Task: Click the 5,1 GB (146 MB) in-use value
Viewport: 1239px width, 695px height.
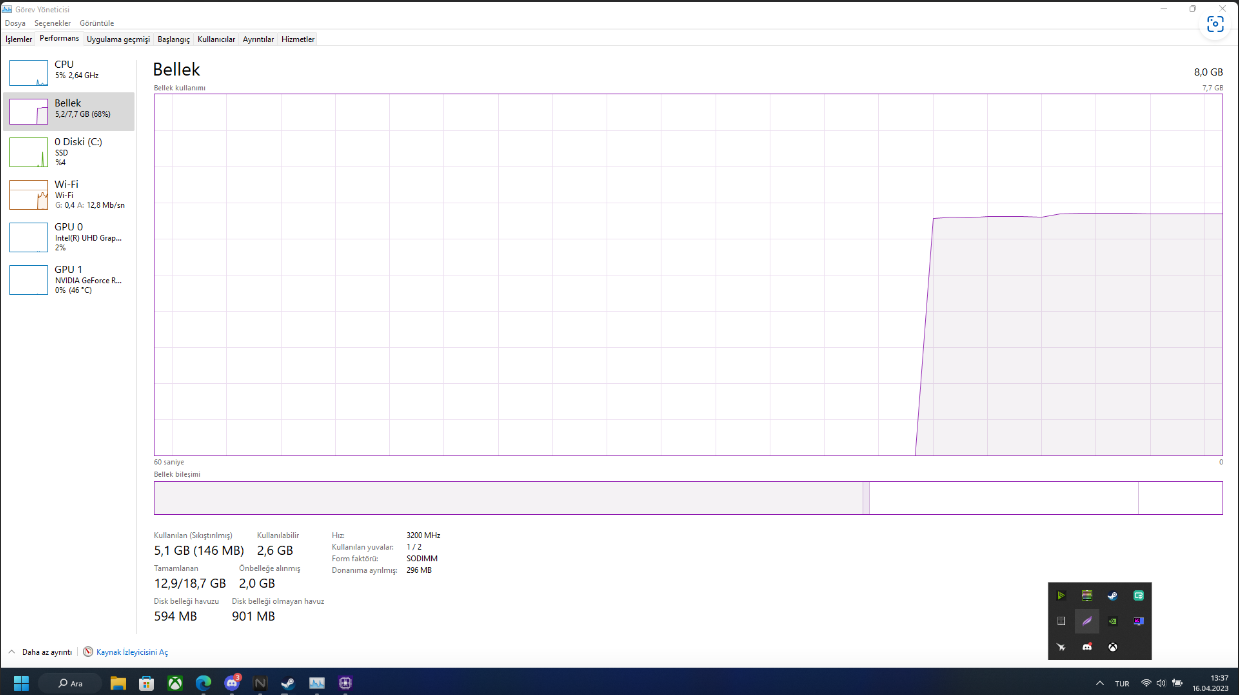Action: click(199, 550)
